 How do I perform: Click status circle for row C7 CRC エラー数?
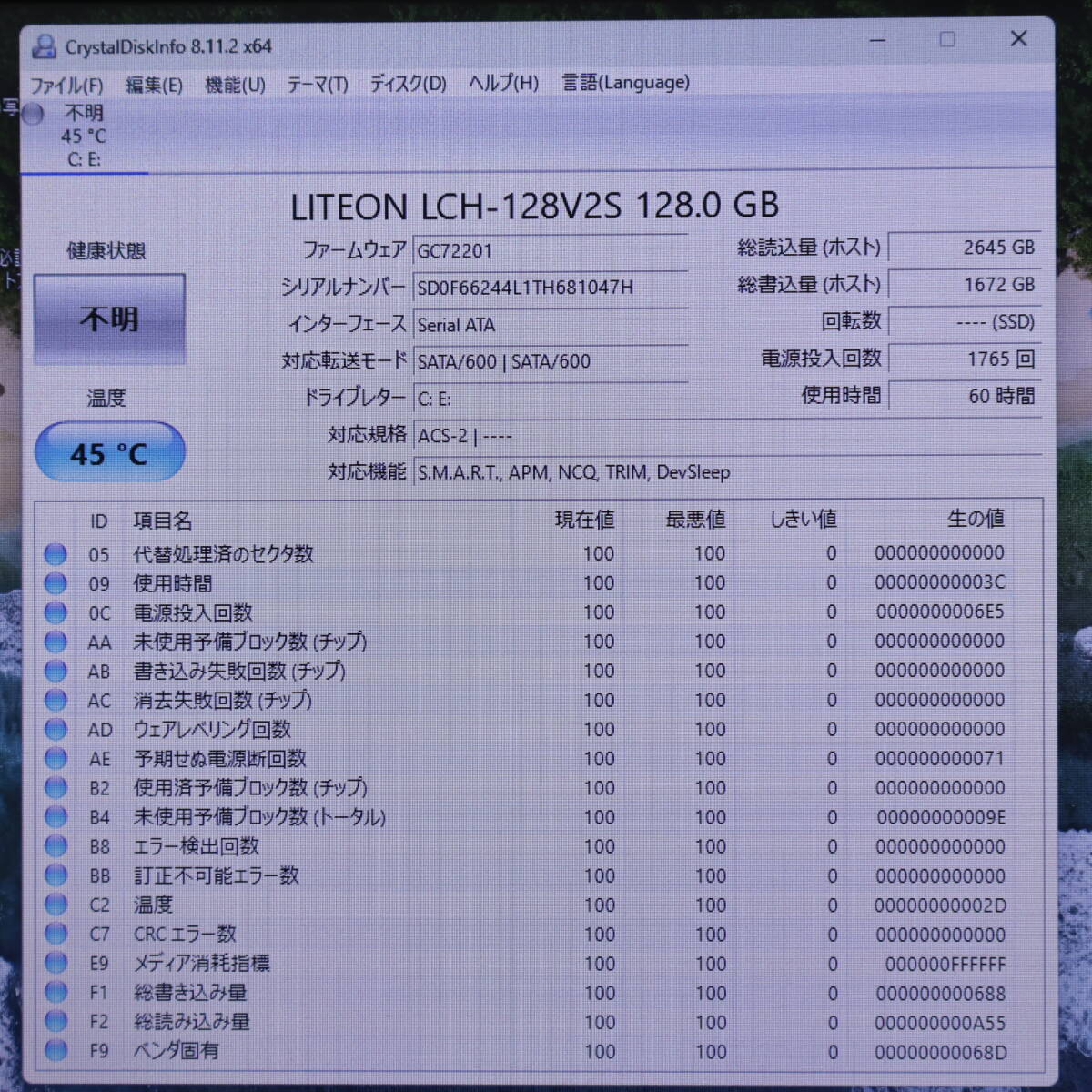coord(56,934)
